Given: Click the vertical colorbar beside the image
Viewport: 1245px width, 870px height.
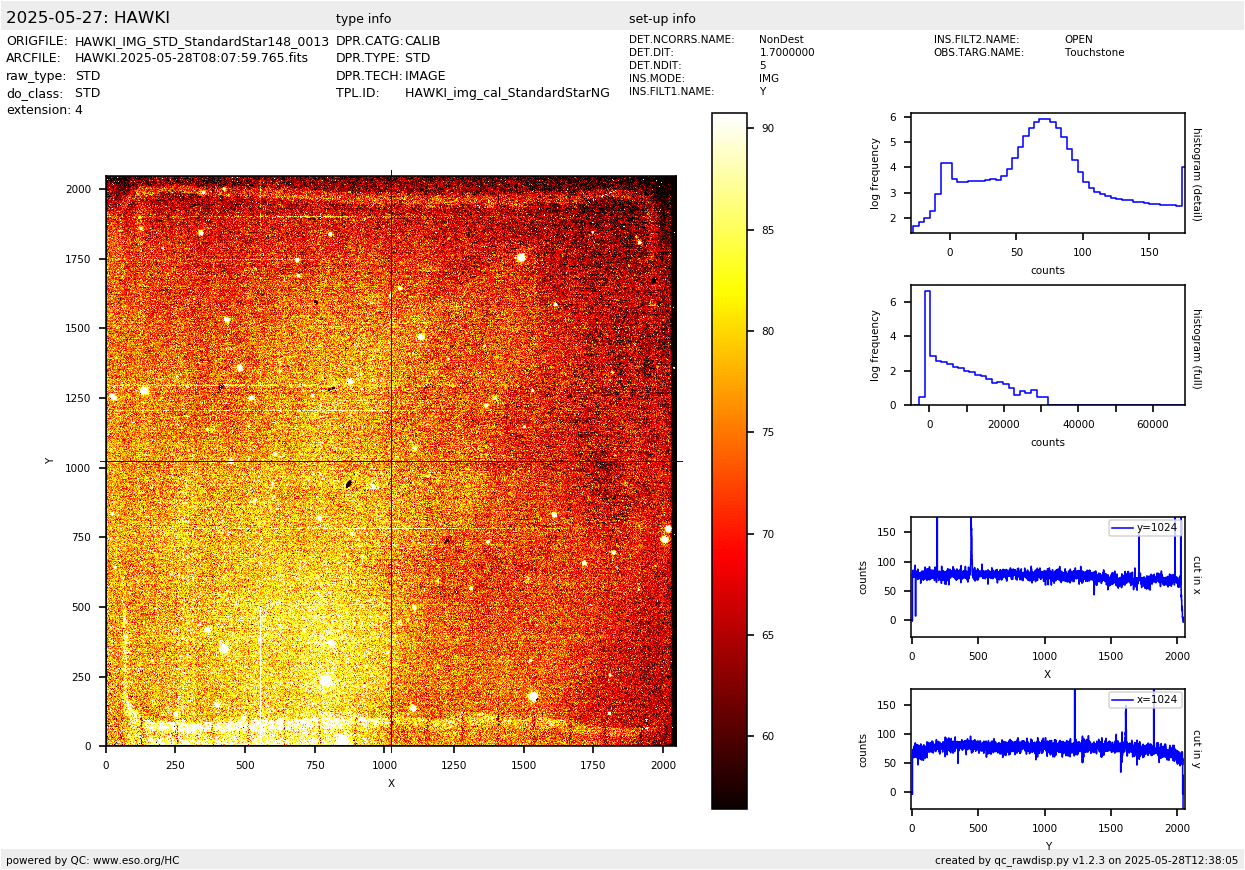Looking at the screenshot, I should (x=729, y=460).
